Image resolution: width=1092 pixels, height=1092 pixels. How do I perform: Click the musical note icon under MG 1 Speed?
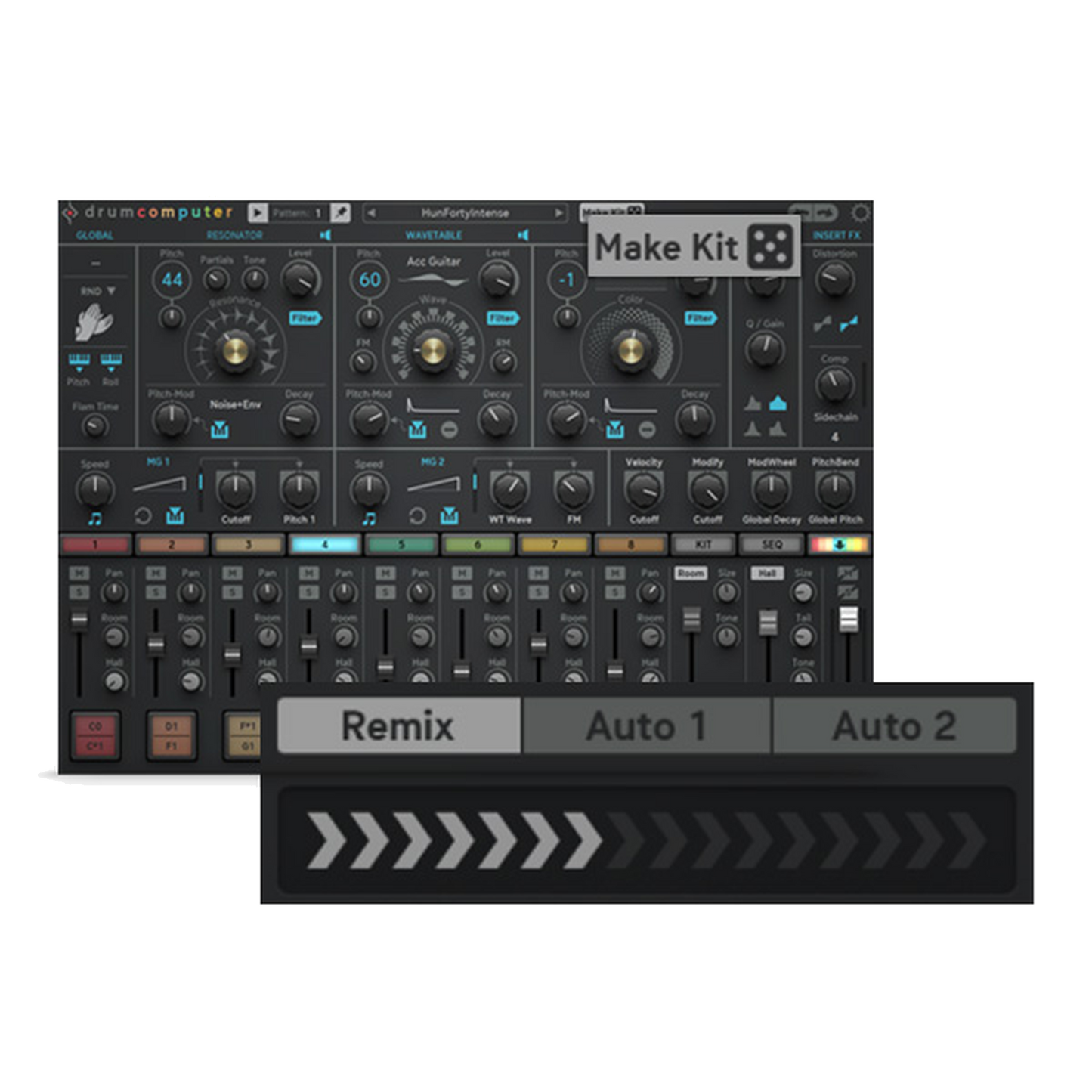[x=94, y=517]
